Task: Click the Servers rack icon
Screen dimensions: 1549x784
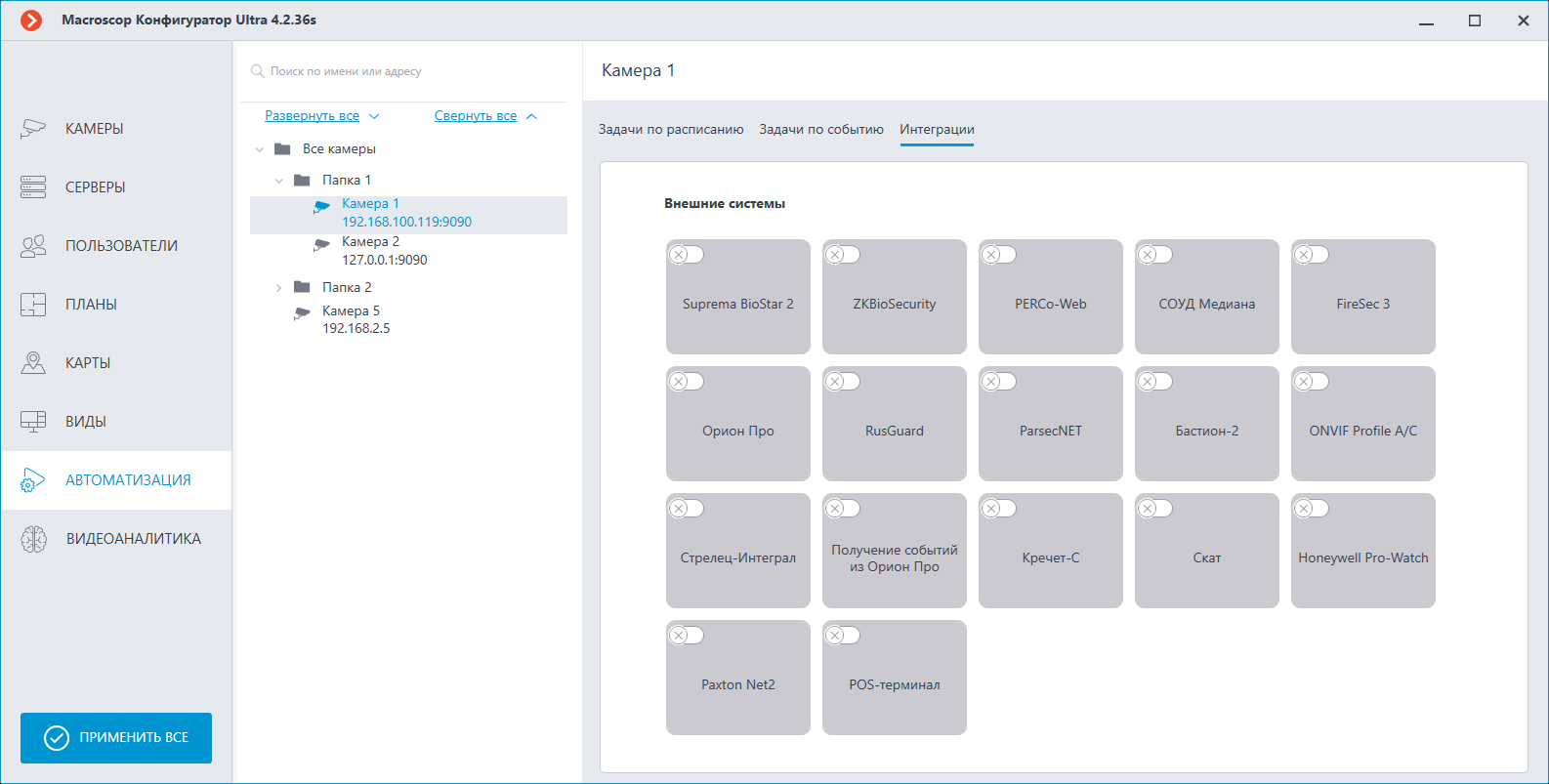Action: [x=33, y=186]
